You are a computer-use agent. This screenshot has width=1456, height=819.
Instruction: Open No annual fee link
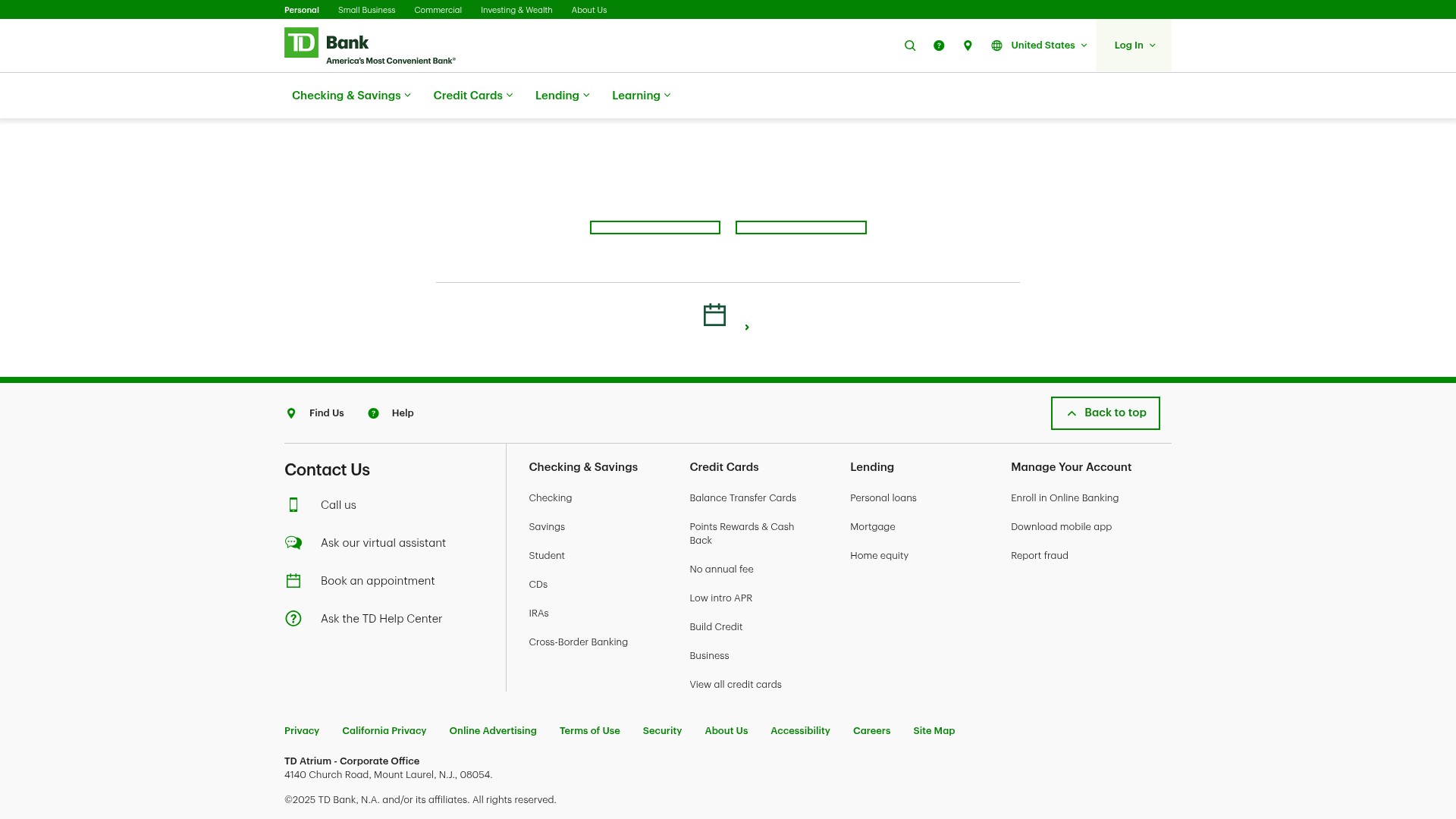(722, 570)
